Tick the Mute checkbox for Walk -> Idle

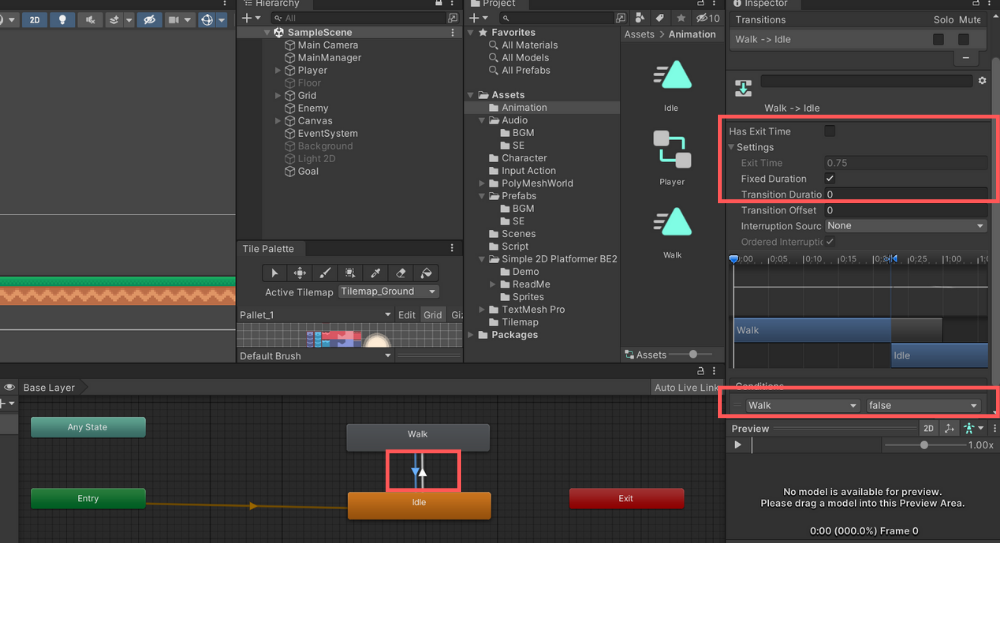(x=964, y=40)
